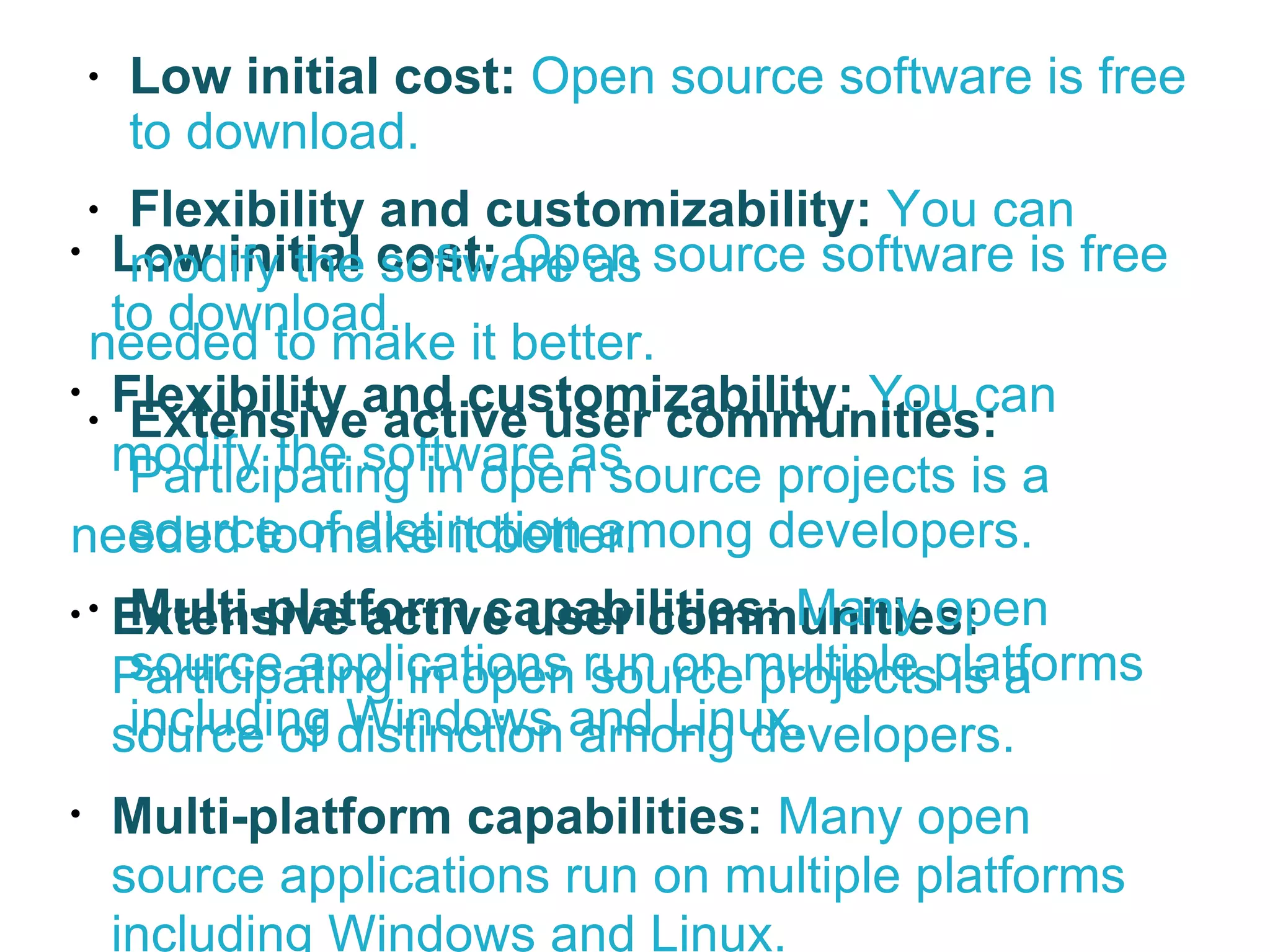
Task: Click the clean, non-overlapped 'Low initial cost:' heading
Action: coord(322,76)
